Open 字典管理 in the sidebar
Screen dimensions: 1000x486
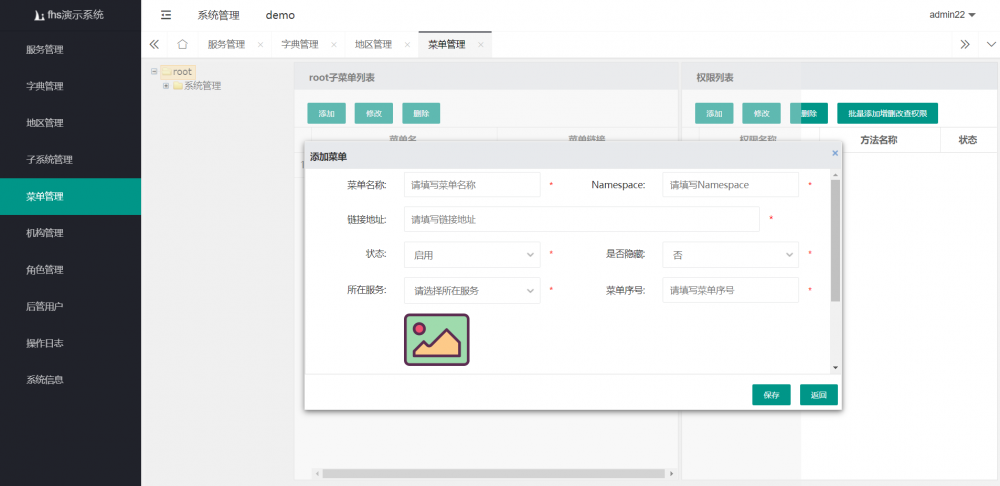pyautogui.click(x=70, y=86)
